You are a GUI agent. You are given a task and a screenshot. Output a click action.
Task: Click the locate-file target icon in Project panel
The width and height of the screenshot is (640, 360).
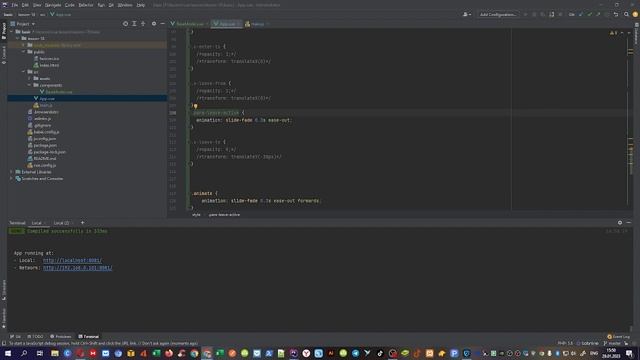(125, 24)
